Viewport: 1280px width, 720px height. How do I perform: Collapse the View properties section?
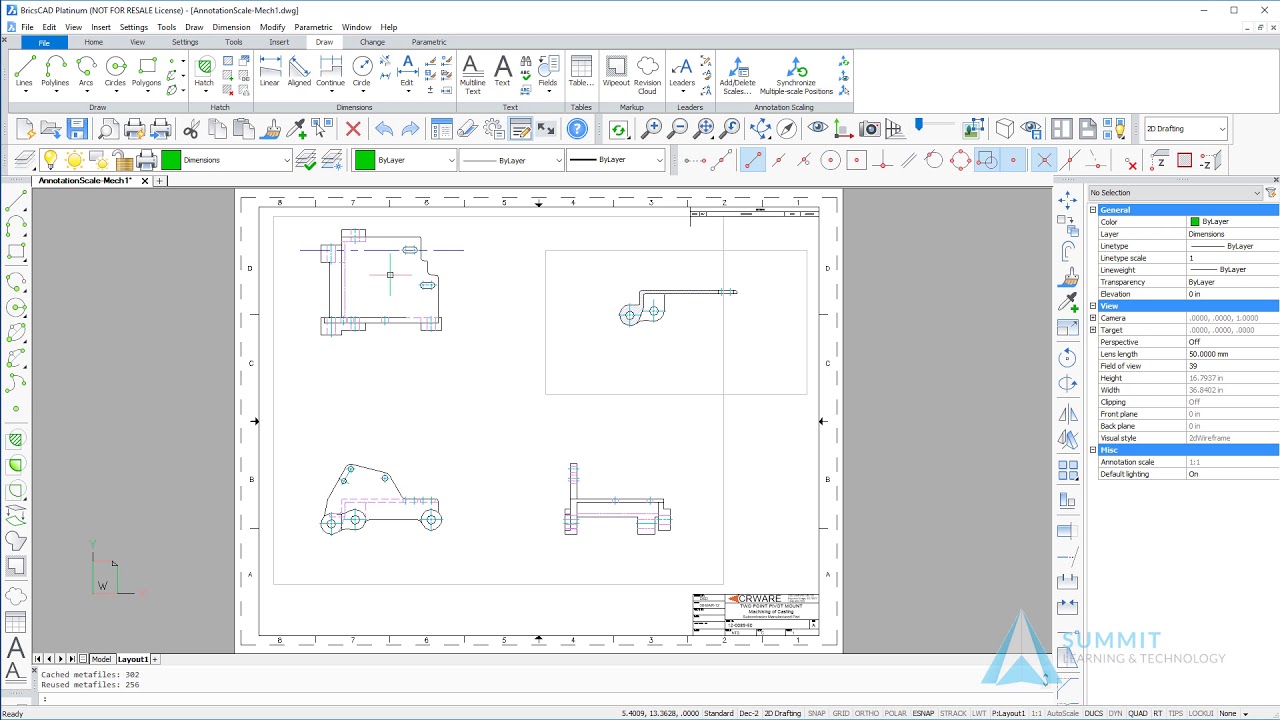(1093, 306)
